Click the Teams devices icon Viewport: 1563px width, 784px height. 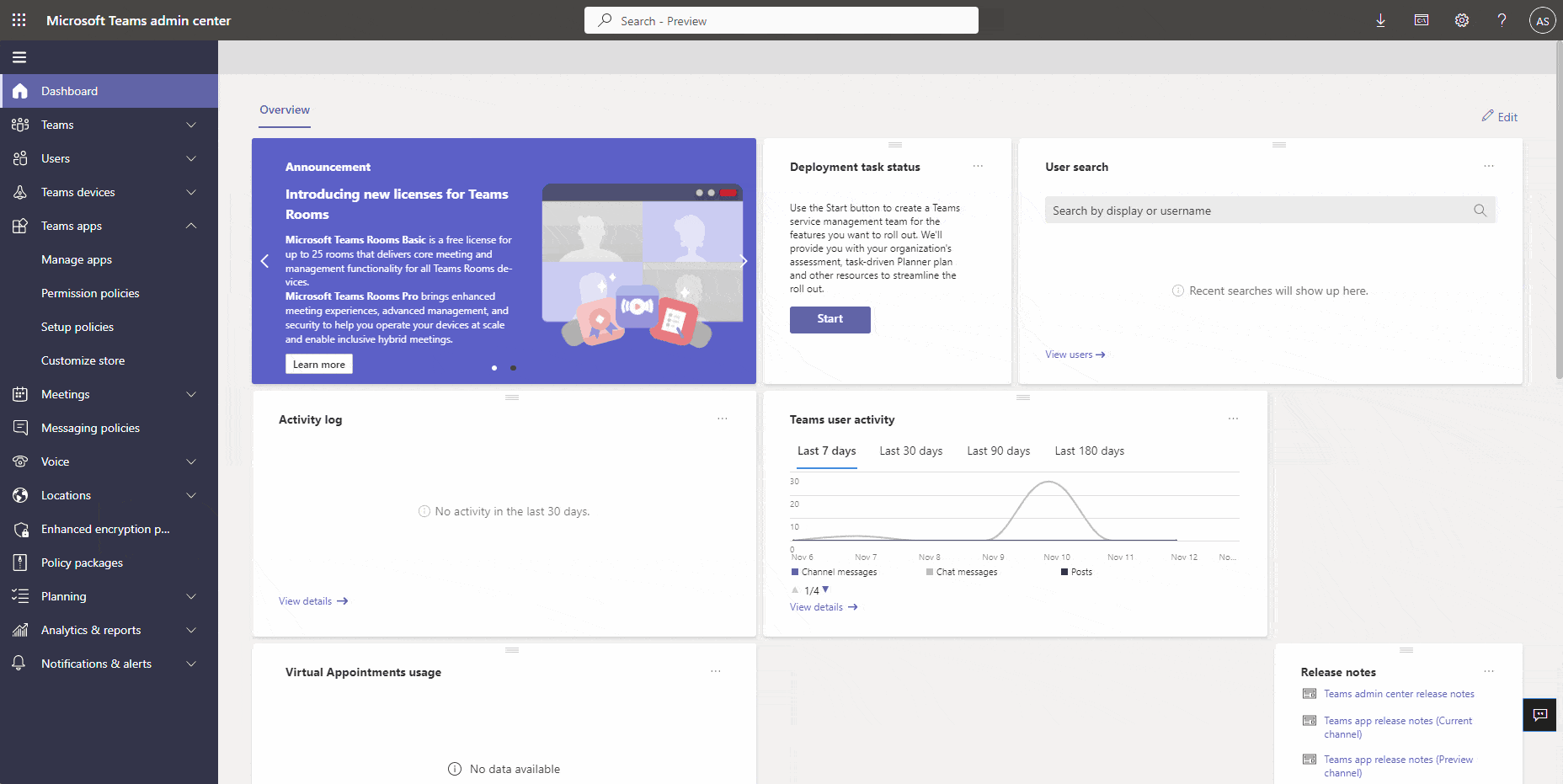(x=20, y=192)
